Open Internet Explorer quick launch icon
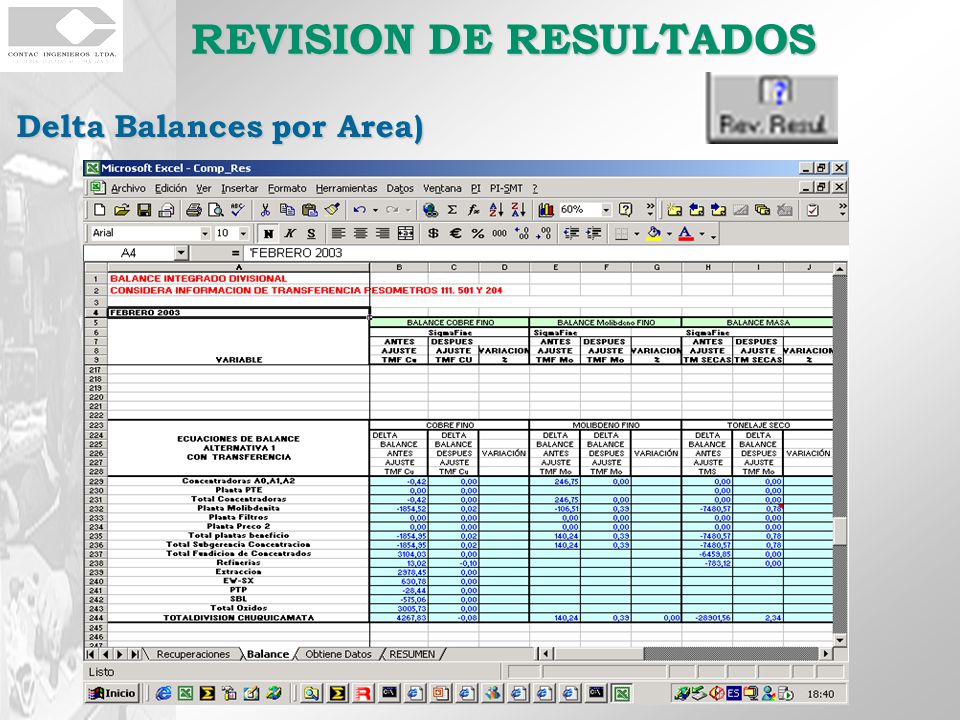 (x=163, y=694)
